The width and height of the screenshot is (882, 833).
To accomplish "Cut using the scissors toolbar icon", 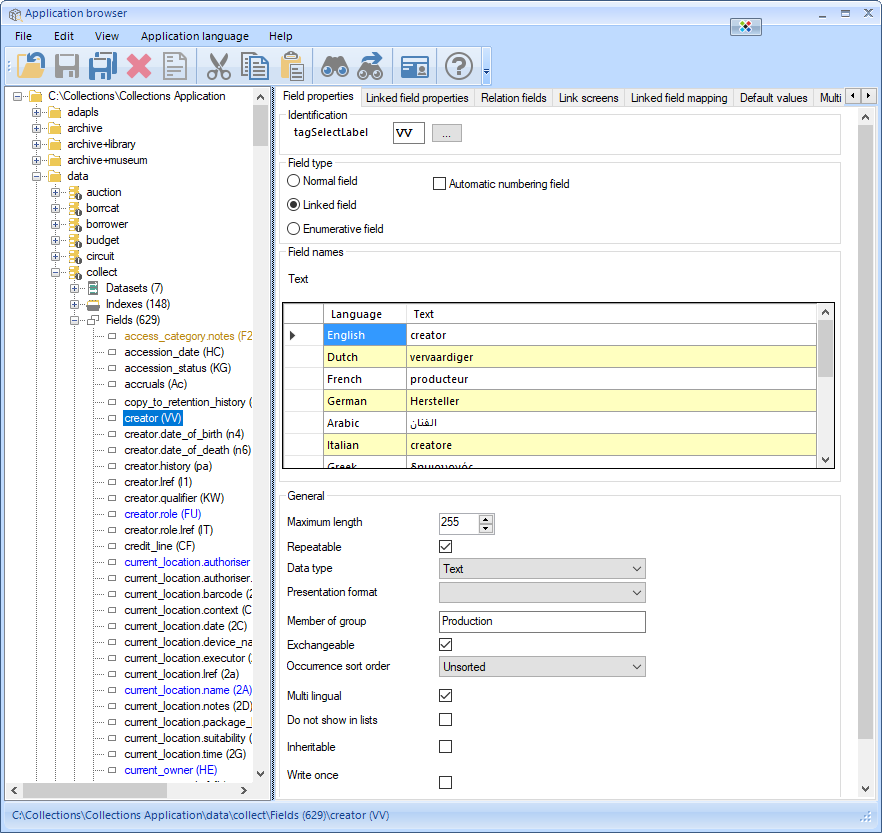I will coord(219,65).
